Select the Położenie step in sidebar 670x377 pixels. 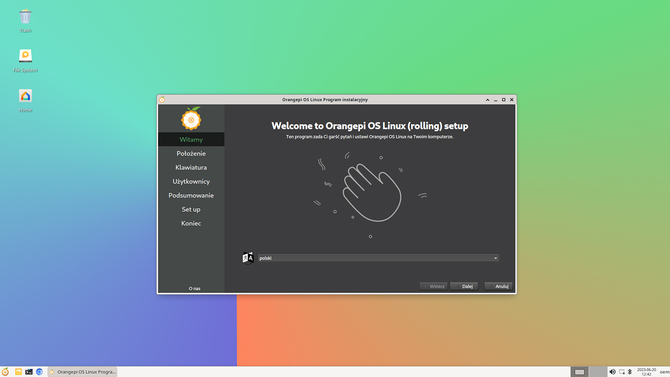point(191,153)
